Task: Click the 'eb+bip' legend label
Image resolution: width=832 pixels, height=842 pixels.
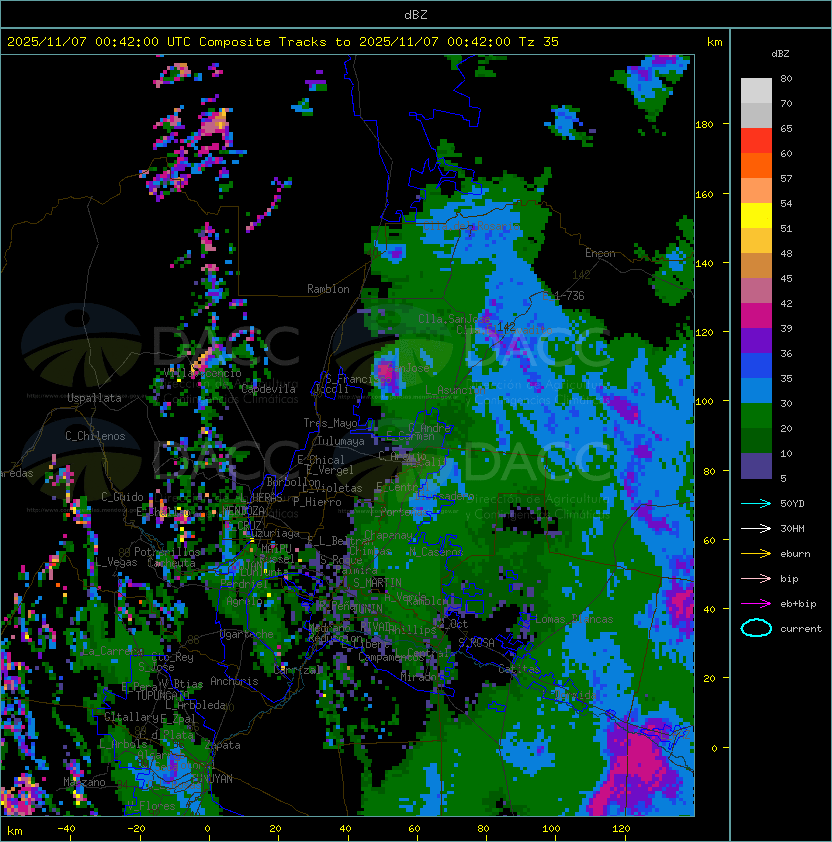Action: [798, 604]
